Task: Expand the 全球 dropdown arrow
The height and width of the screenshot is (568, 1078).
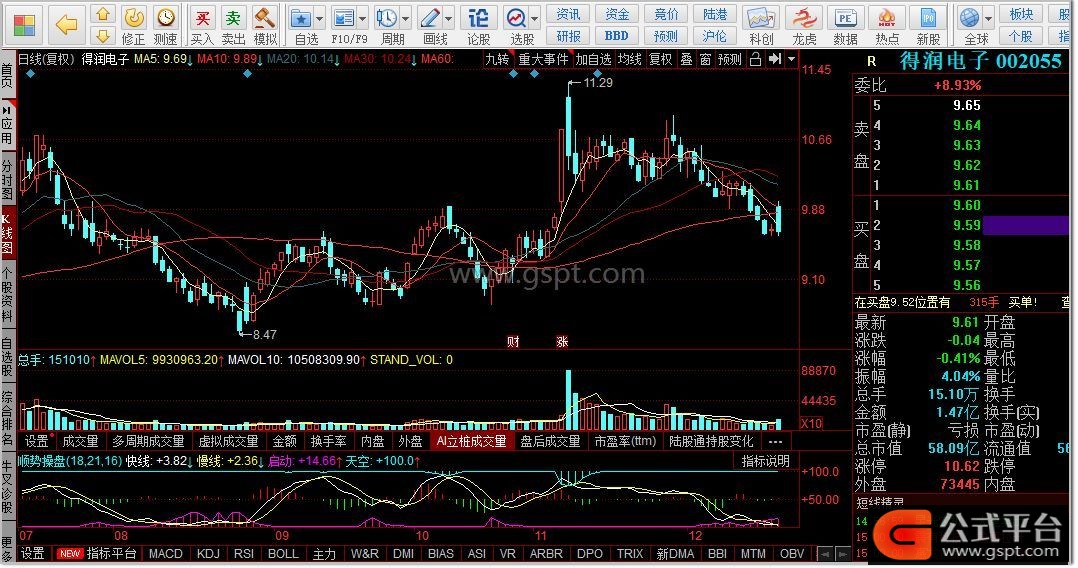Action: [989, 19]
